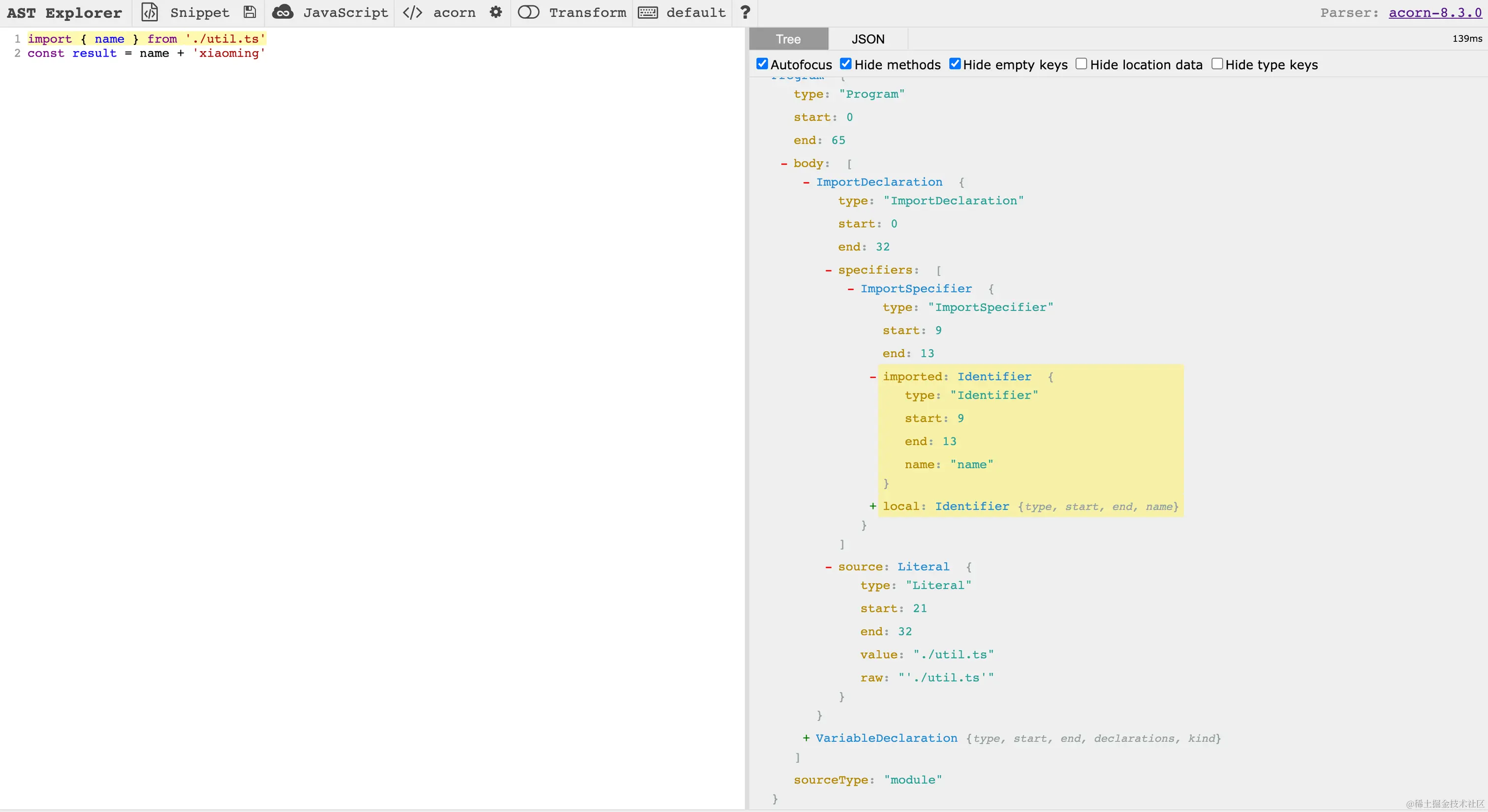The width and height of the screenshot is (1488, 812).
Task: Click the save floppy disk icon
Action: (x=249, y=12)
